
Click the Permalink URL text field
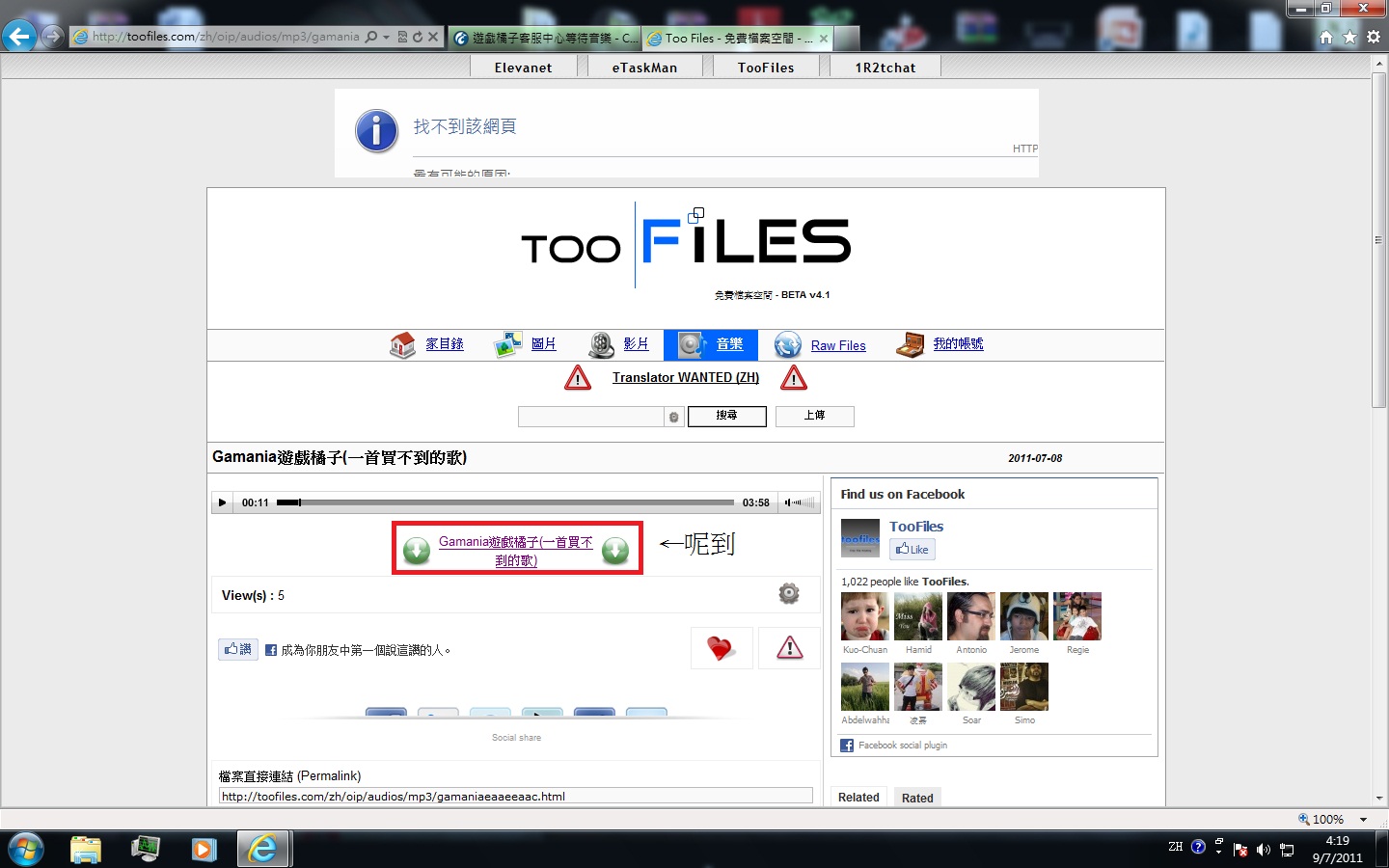(x=516, y=796)
